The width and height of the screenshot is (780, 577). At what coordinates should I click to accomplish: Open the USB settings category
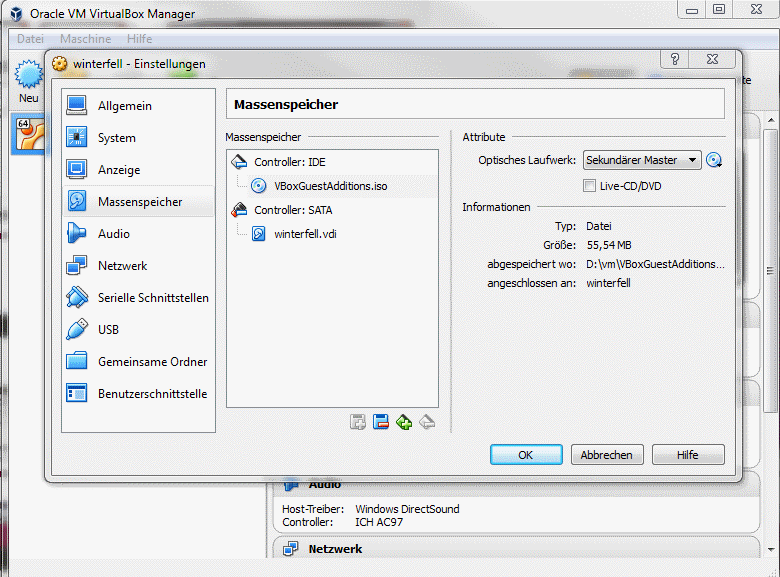[x=138, y=329]
